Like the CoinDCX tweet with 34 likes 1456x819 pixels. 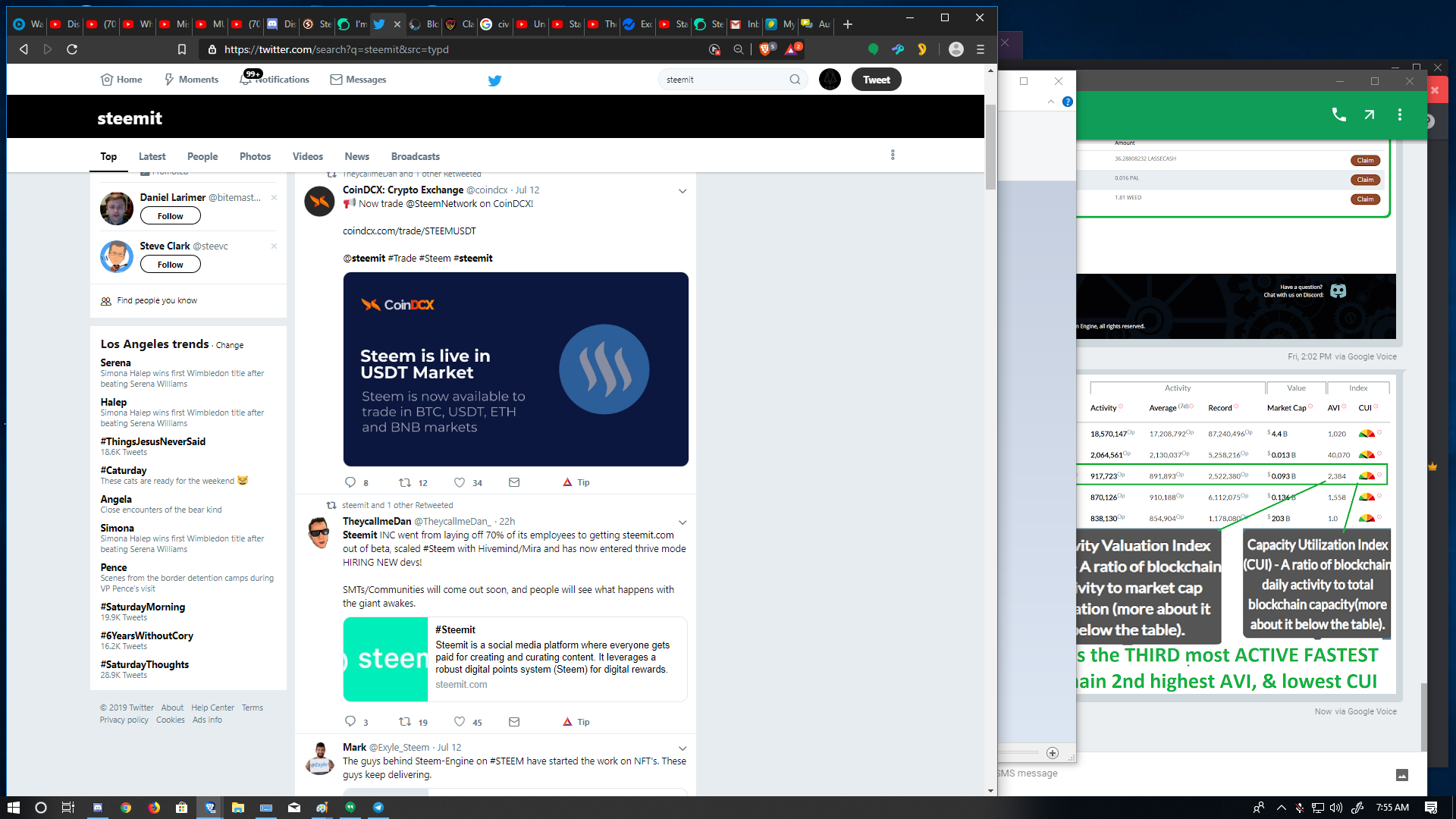(x=460, y=482)
